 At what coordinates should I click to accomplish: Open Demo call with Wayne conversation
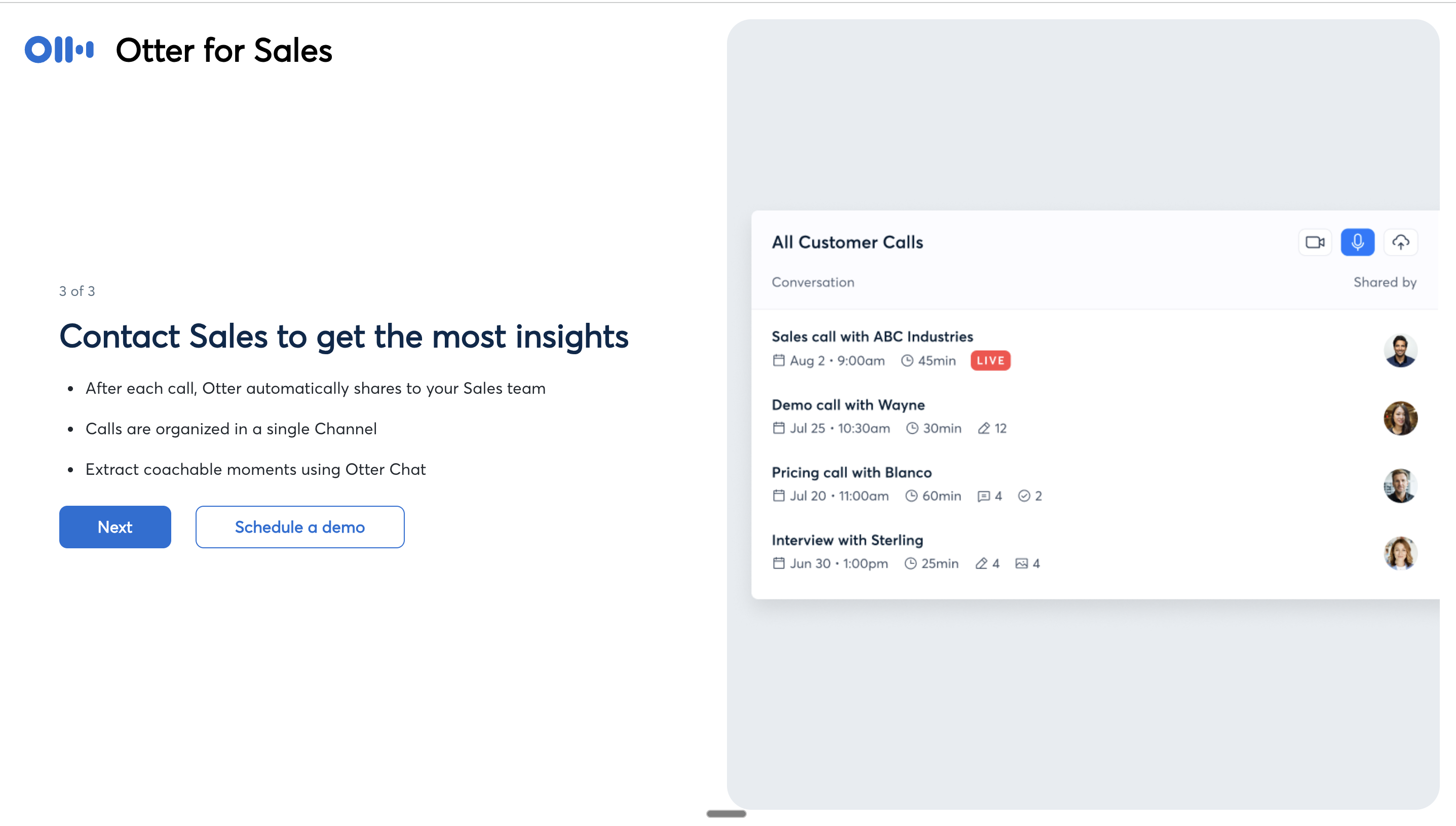coord(848,405)
